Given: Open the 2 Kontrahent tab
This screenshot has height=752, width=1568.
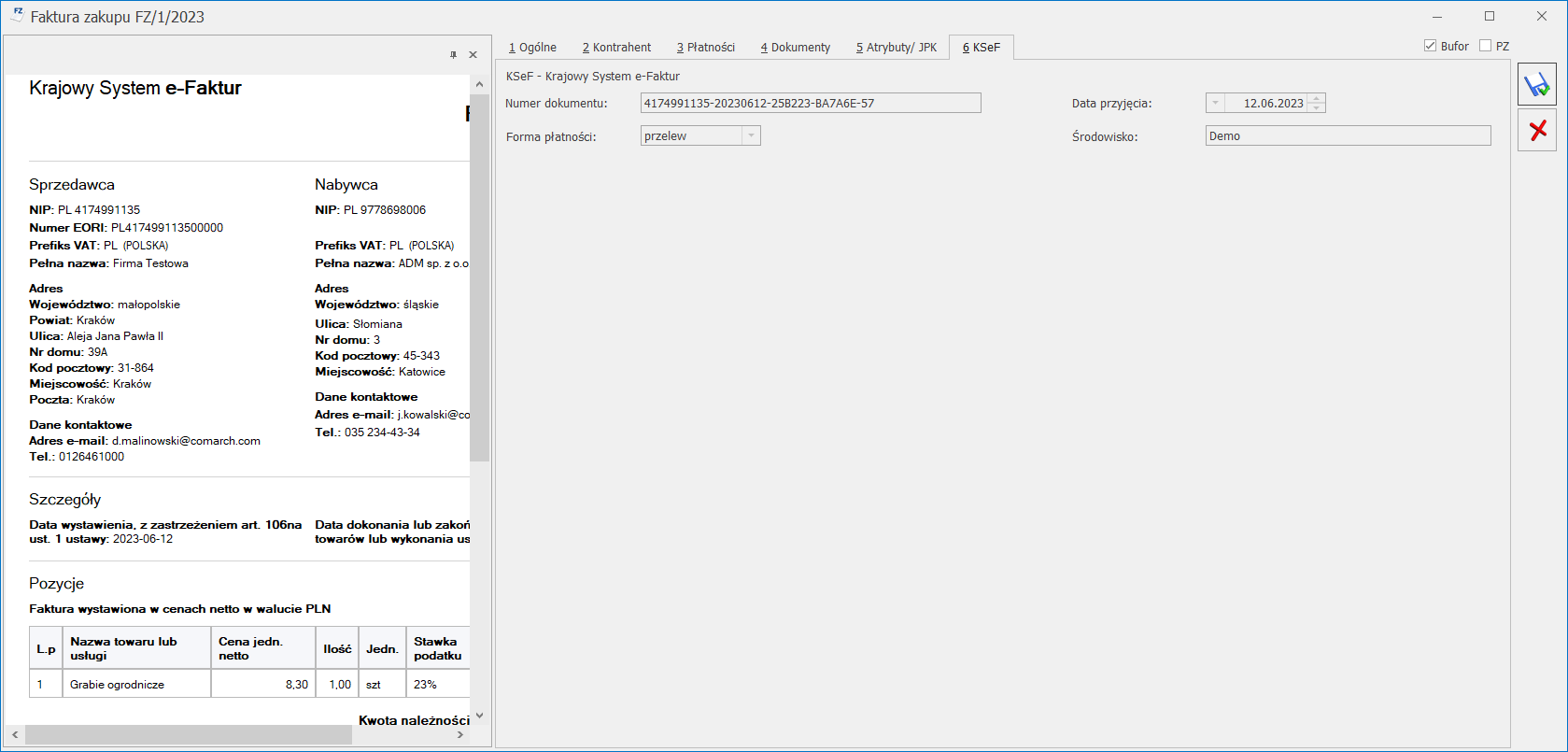Looking at the screenshot, I should click(616, 48).
